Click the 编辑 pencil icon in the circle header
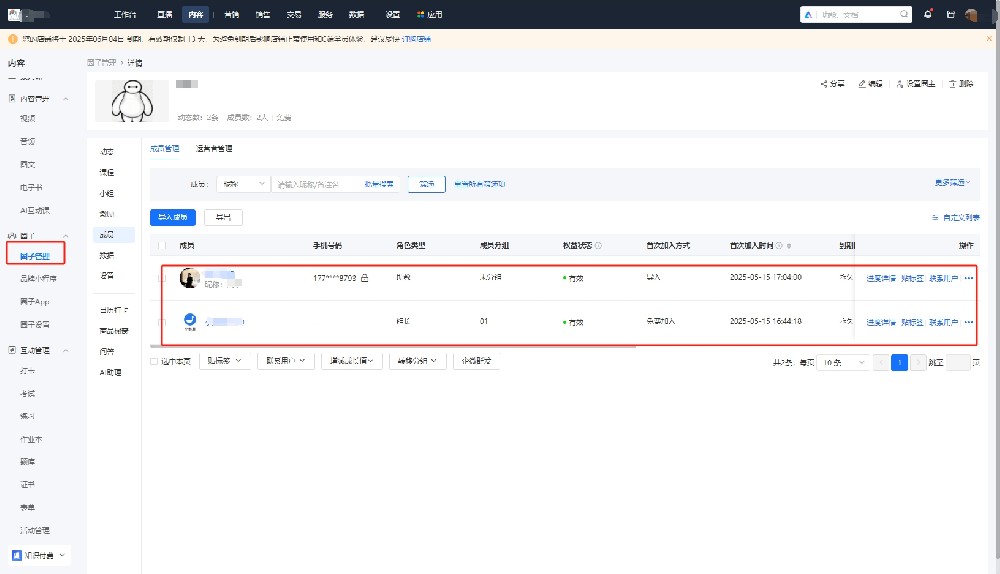The width and height of the screenshot is (1000, 574). pos(862,84)
